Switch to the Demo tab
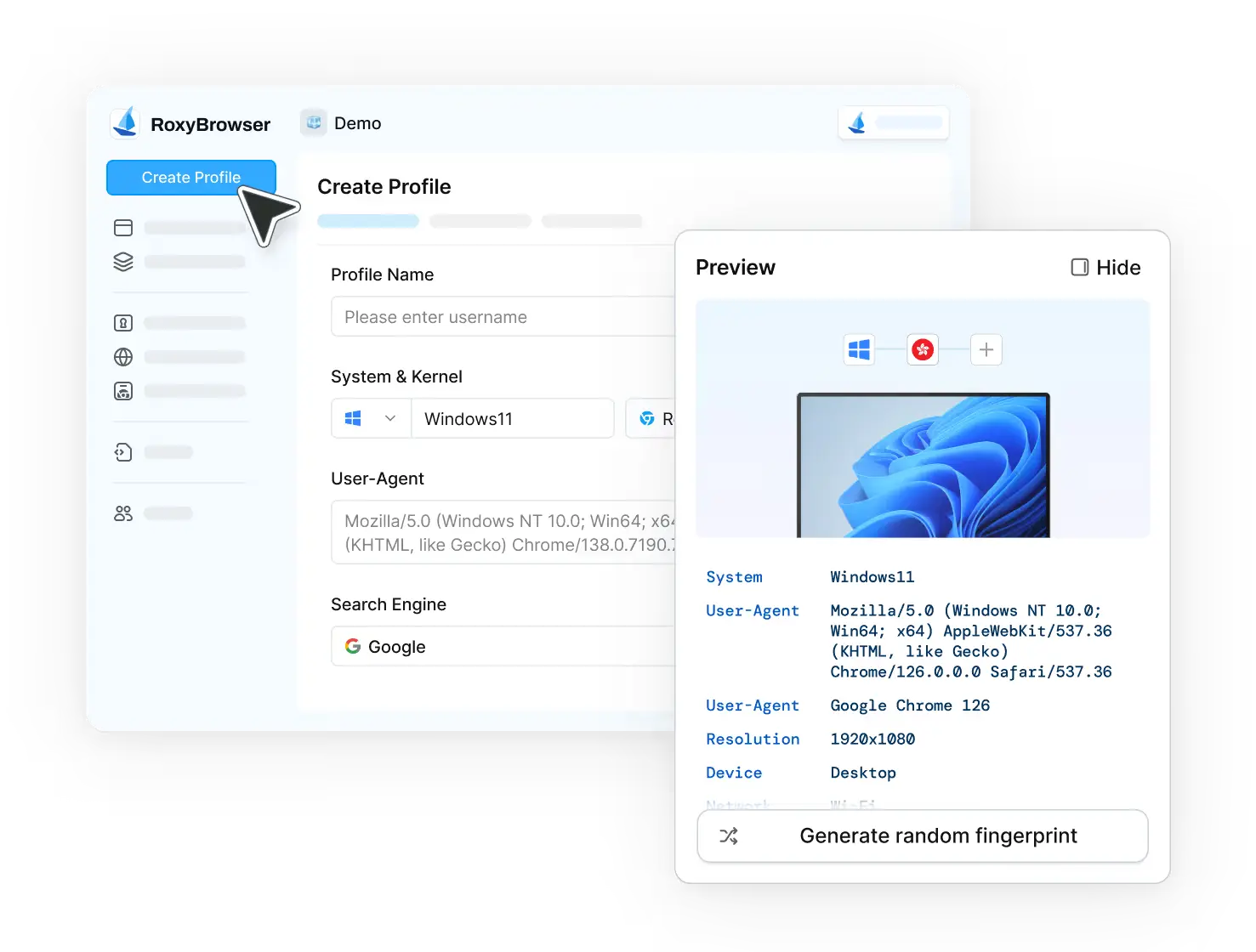 coord(357,122)
